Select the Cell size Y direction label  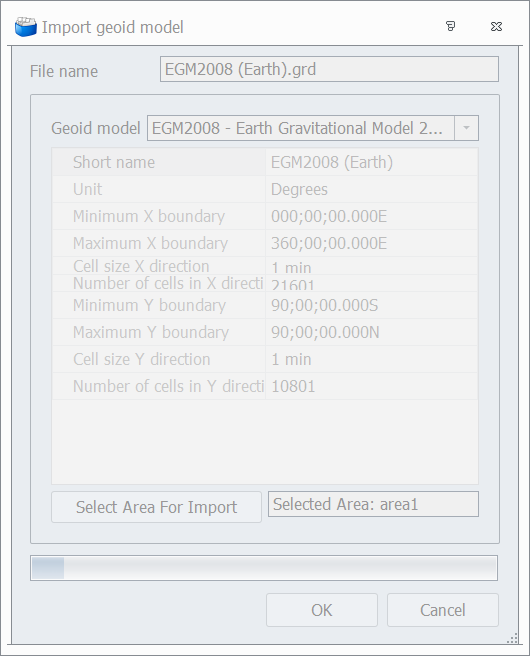pos(141,359)
